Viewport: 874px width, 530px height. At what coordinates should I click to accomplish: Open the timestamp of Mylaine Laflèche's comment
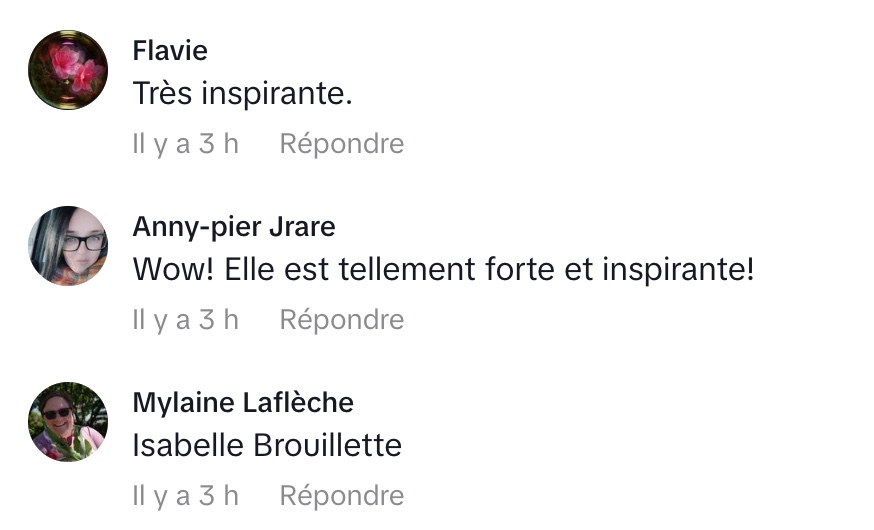[x=186, y=496]
